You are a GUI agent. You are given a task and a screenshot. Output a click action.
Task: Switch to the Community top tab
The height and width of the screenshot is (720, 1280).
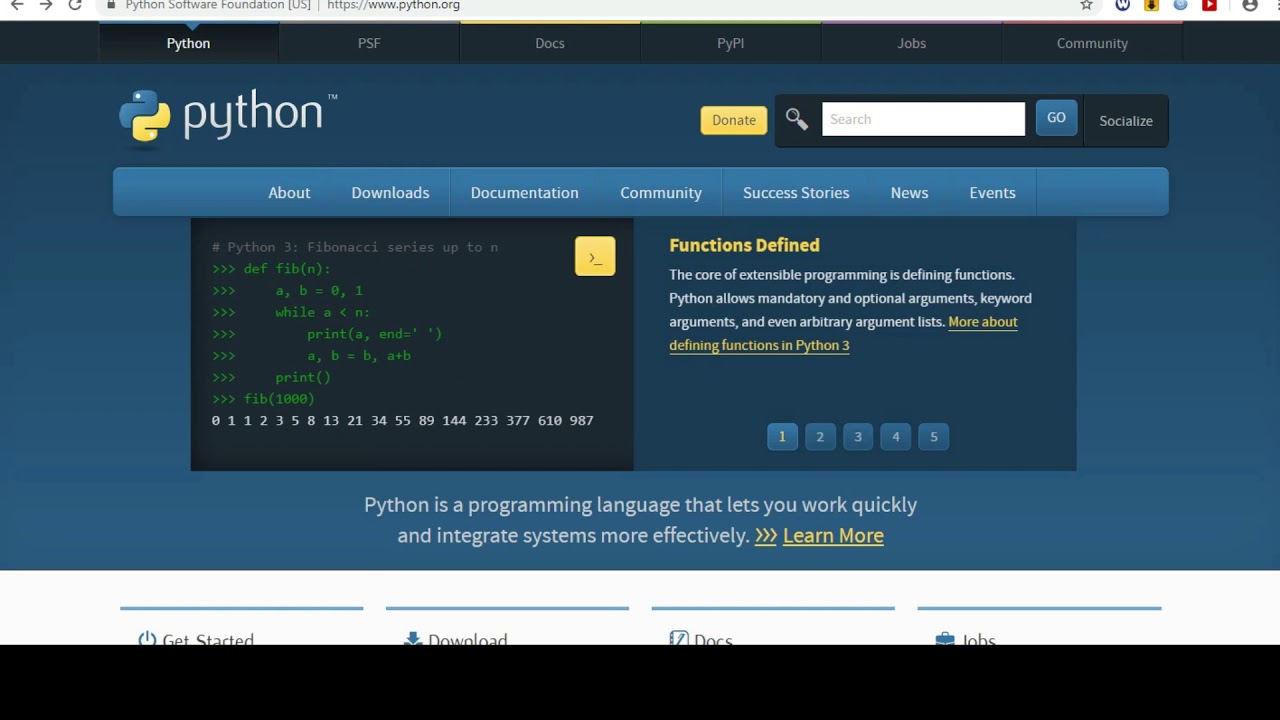pos(1092,43)
